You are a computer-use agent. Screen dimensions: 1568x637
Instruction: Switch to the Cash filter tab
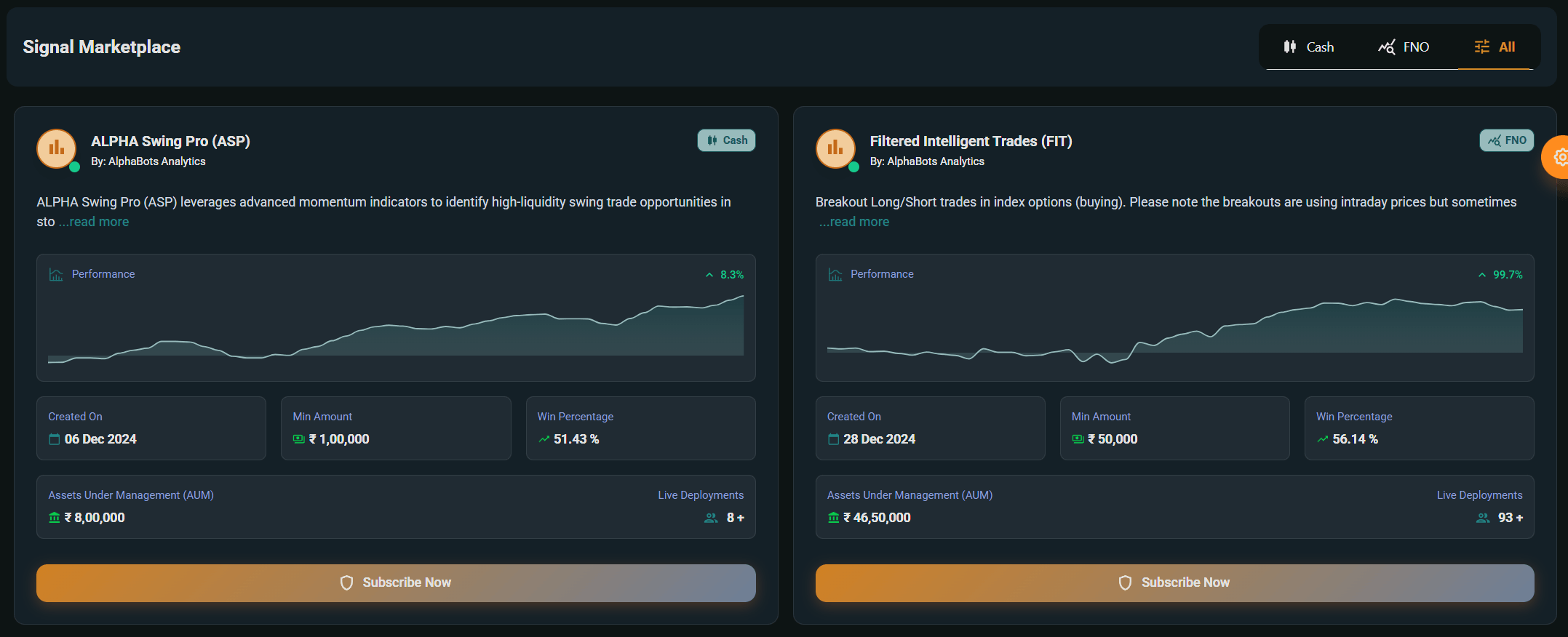(1308, 47)
